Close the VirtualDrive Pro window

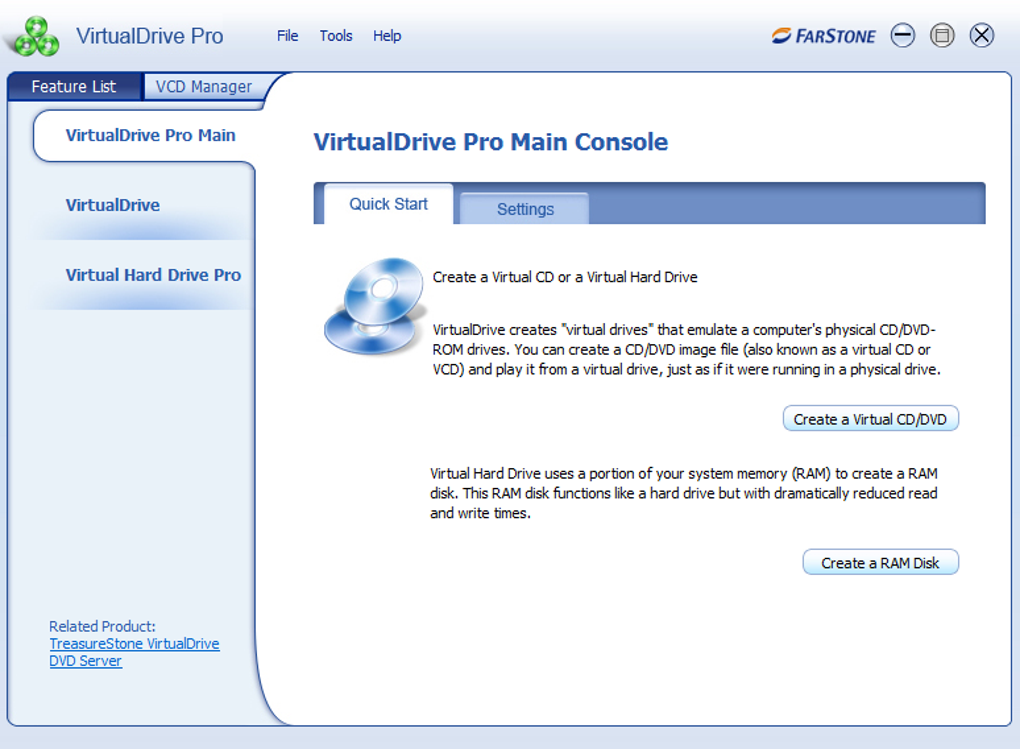point(982,35)
